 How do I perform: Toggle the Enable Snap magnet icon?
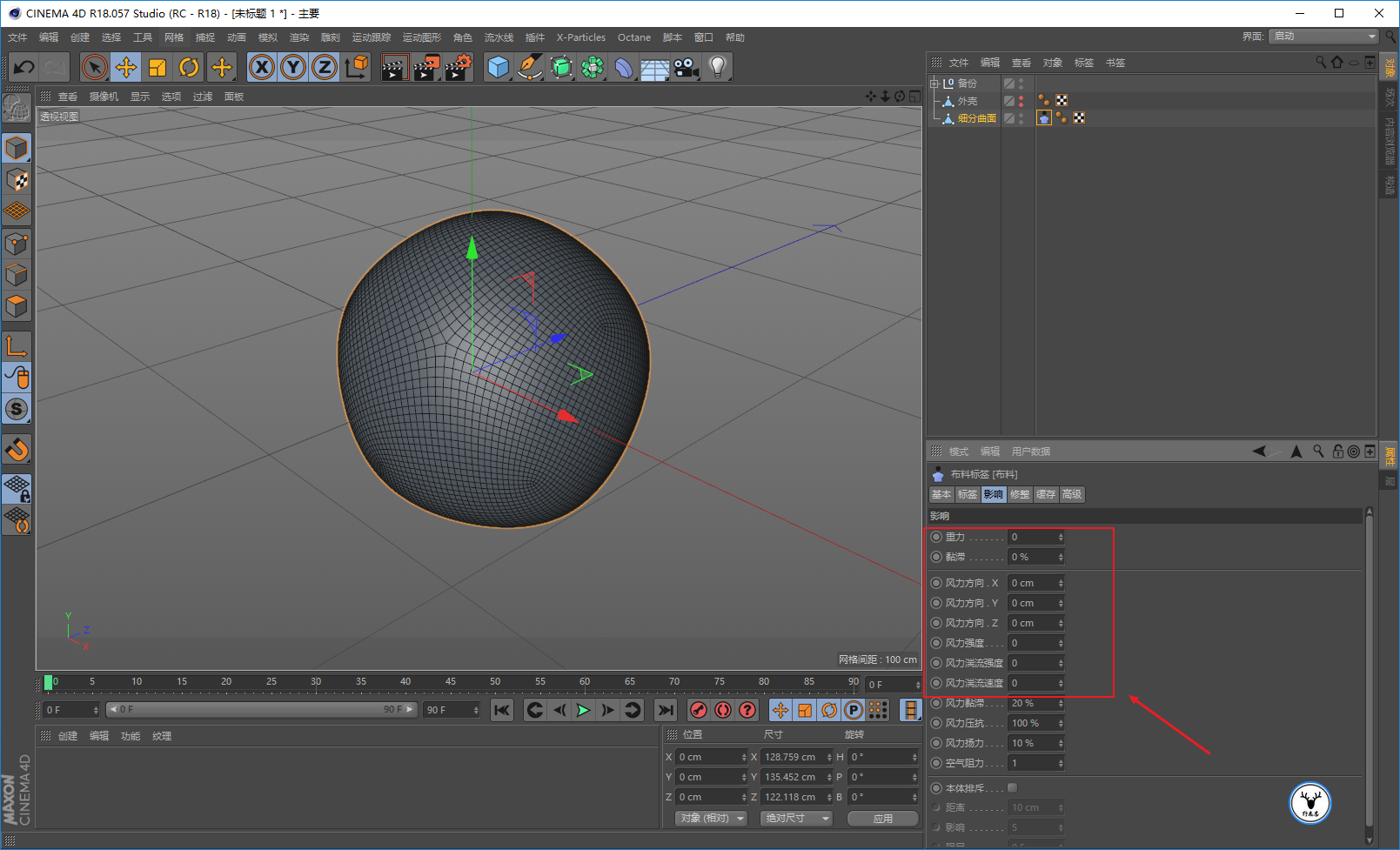point(17,450)
